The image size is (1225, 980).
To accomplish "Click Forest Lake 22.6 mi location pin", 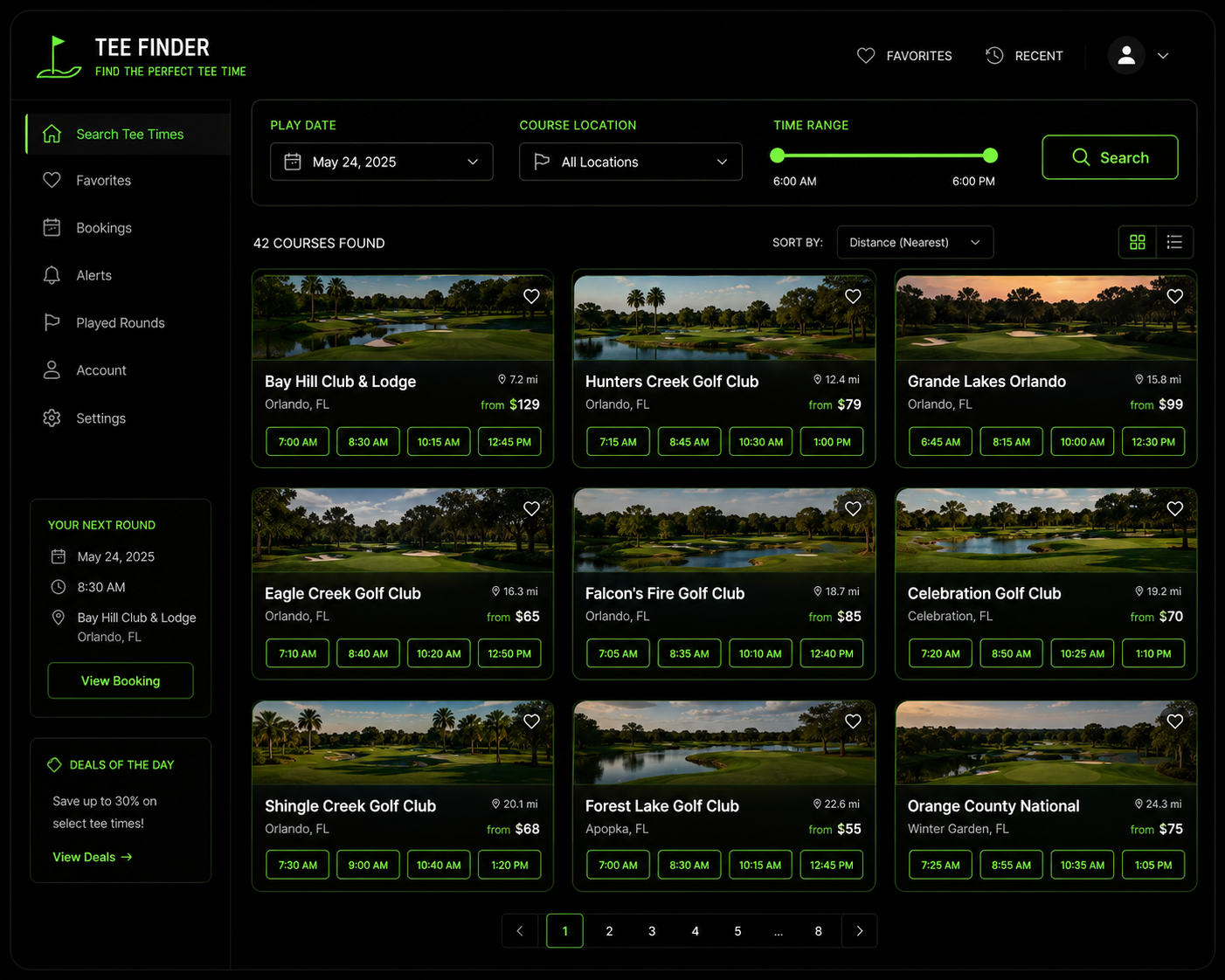I will pyautogui.click(x=817, y=804).
